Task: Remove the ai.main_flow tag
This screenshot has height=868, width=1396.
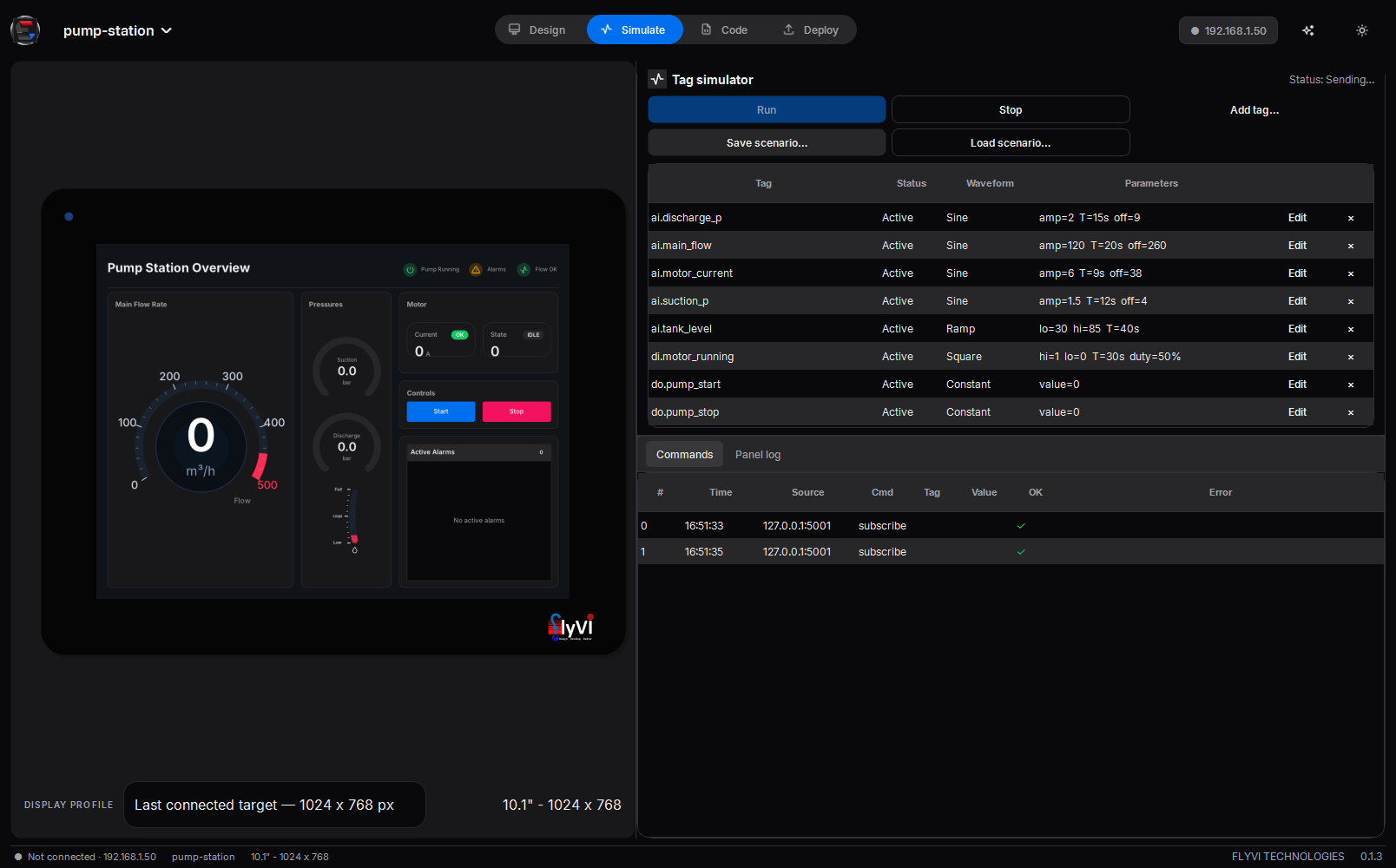Action: (1351, 246)
